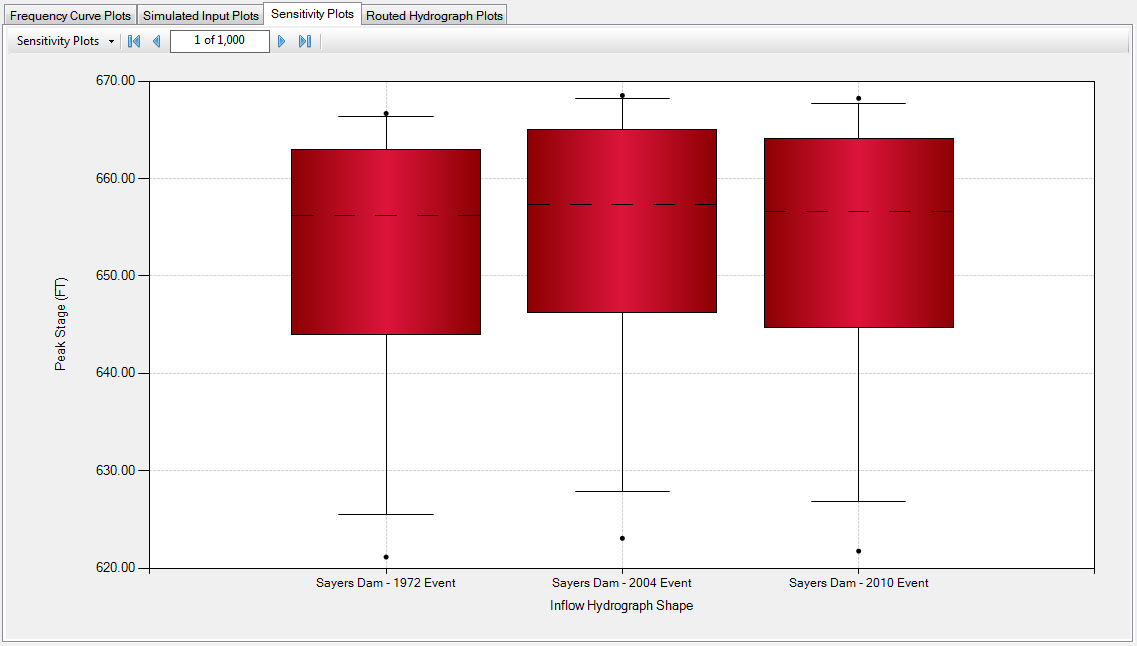
Task: Select the Sensitivity Plots tab
Action: (312, 14)
